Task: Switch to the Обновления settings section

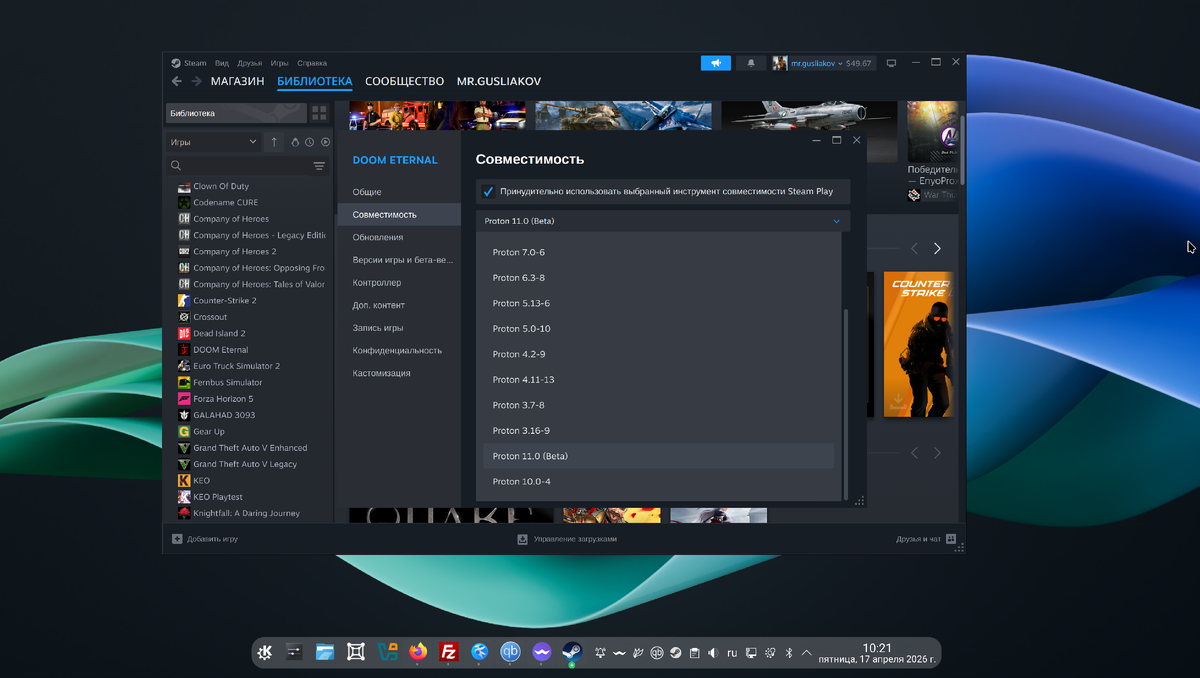Action: (x=381, y=237)
